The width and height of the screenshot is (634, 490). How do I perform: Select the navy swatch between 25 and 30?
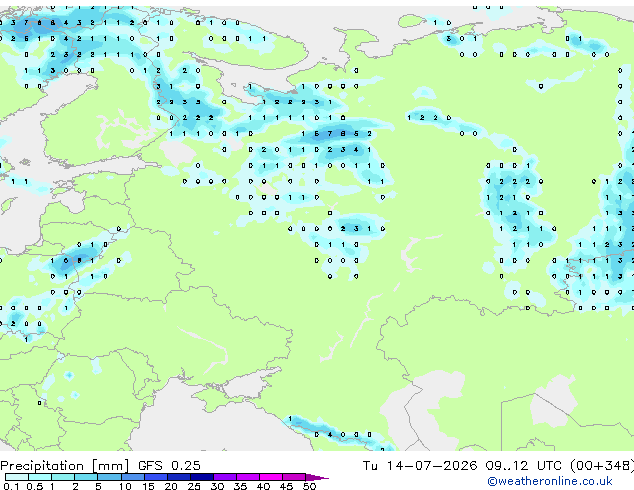click(202, 477)
